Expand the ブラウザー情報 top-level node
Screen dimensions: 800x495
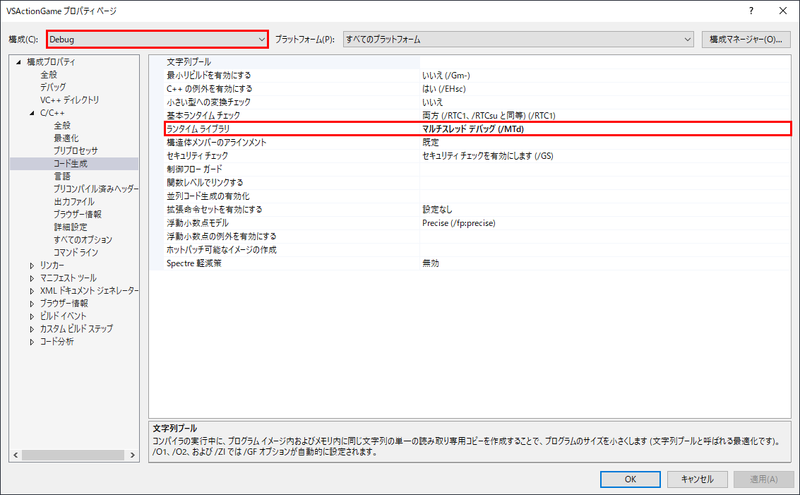32,304
